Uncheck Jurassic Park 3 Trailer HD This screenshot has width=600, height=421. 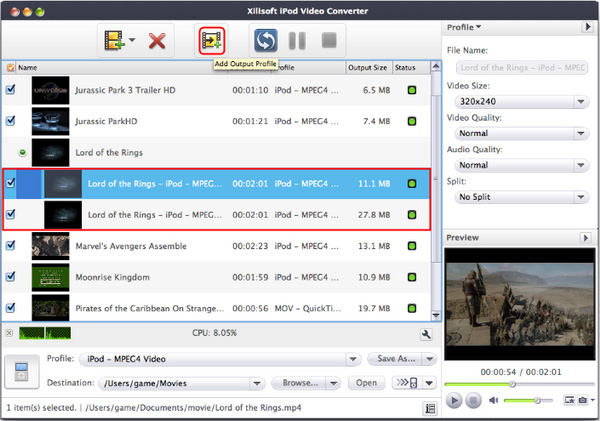[11, 90]
